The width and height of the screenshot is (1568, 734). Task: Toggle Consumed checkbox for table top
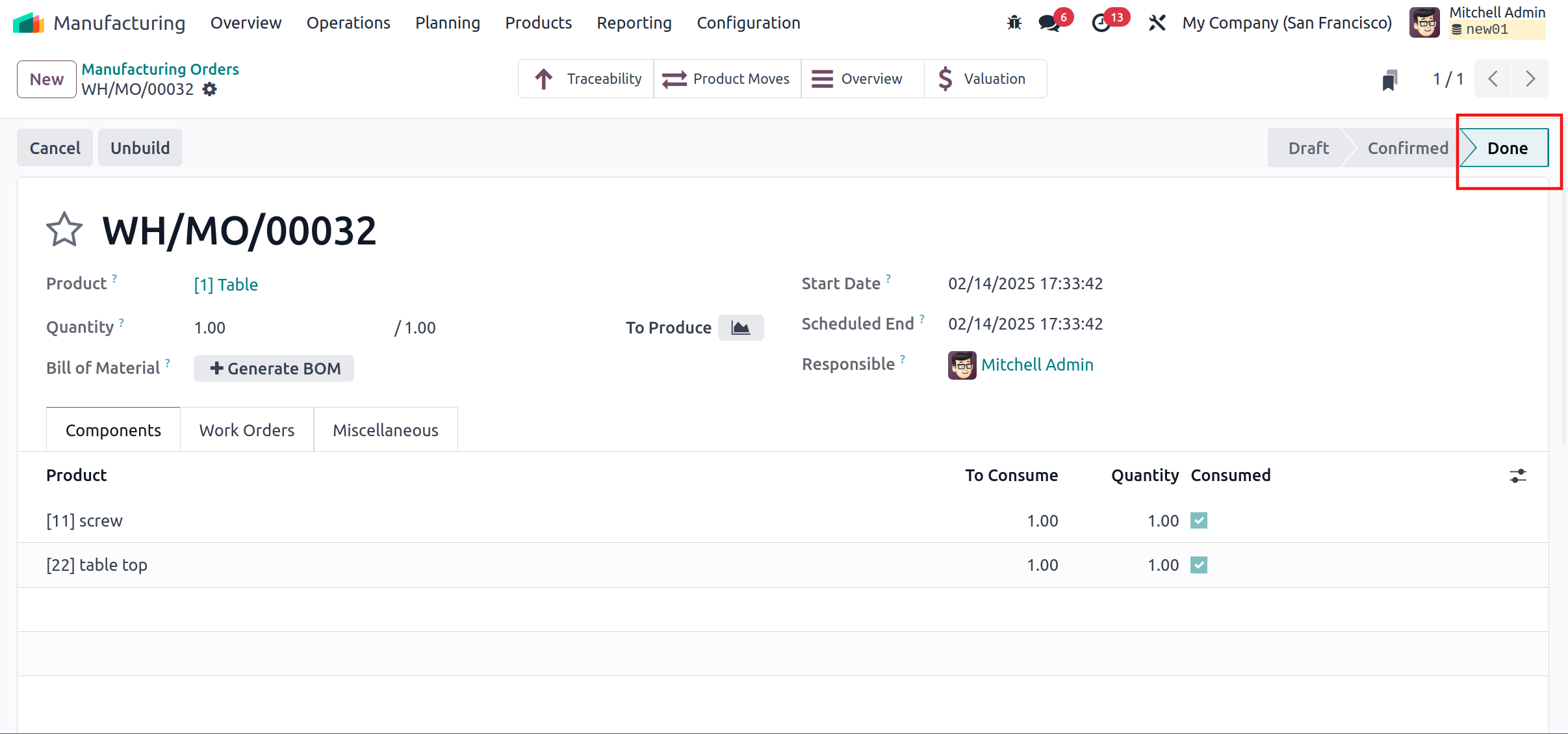[x=1198, y=565]
